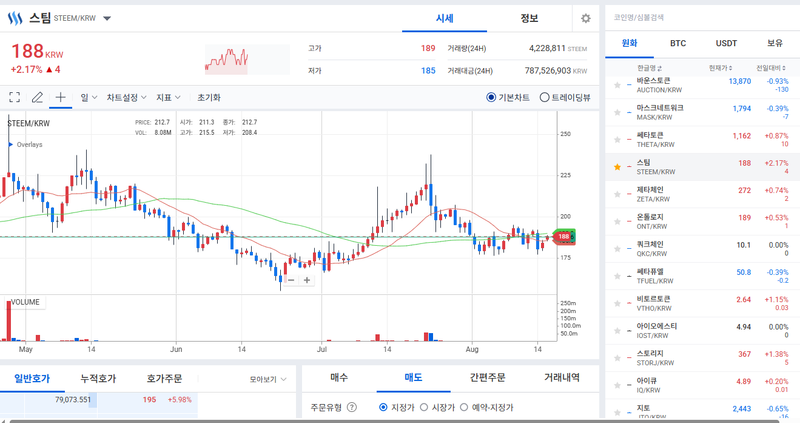Sort coin list by 전일대비 column
The width and height of the screenshot is (800, 423).
pos(772,68)
